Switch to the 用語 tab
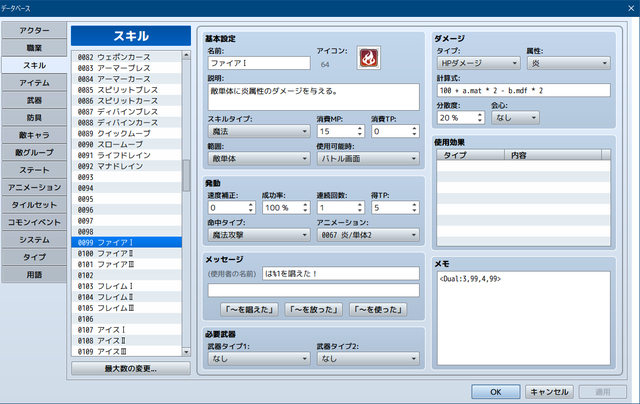The height and width of the screenshot is (404, 640). (34, 275)
